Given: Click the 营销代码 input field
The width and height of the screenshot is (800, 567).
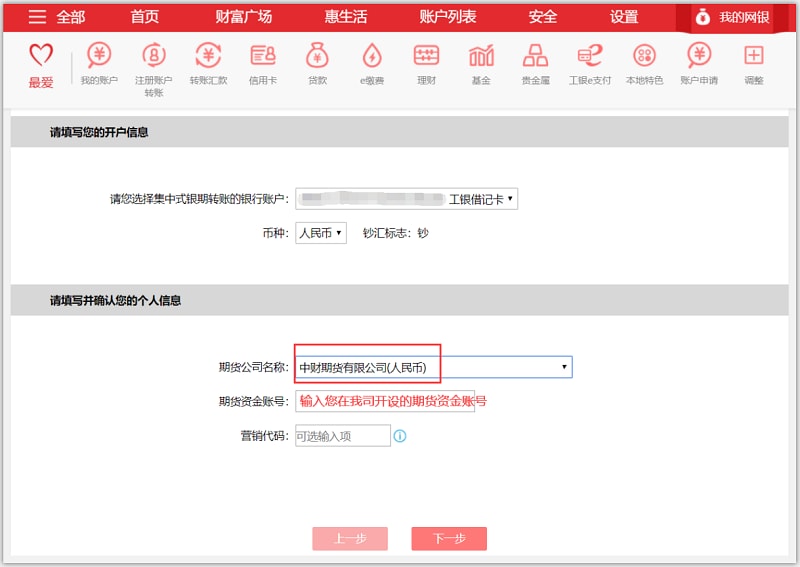Looking at the screenshot, I should pyautogui.click(x=342, y=436).
